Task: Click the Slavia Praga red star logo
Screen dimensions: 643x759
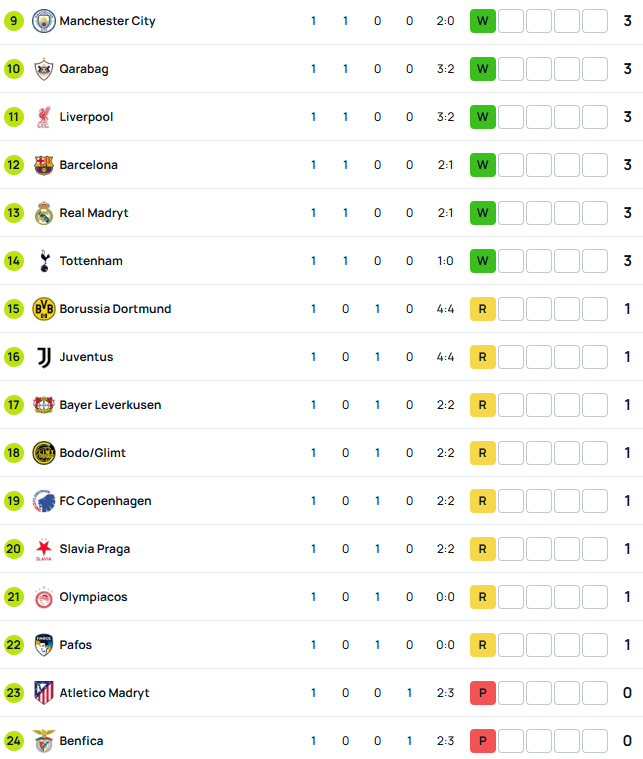Action: (44, 549)
